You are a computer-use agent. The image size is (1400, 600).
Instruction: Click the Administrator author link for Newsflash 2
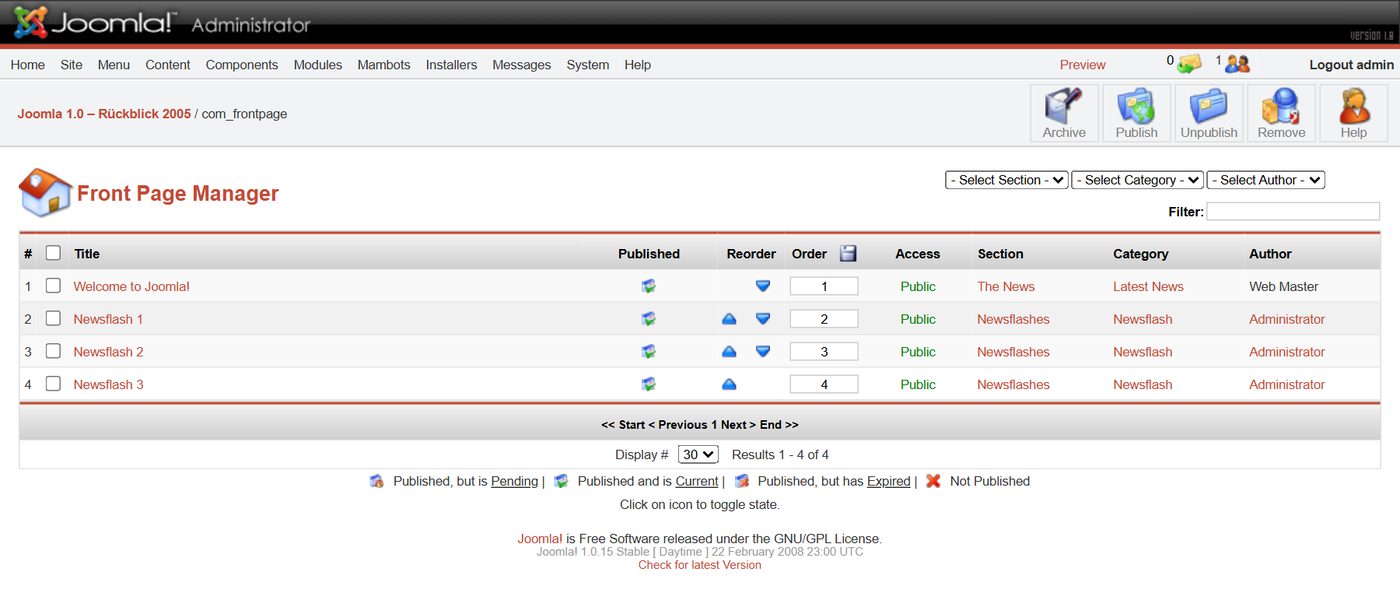[1287, 351]
